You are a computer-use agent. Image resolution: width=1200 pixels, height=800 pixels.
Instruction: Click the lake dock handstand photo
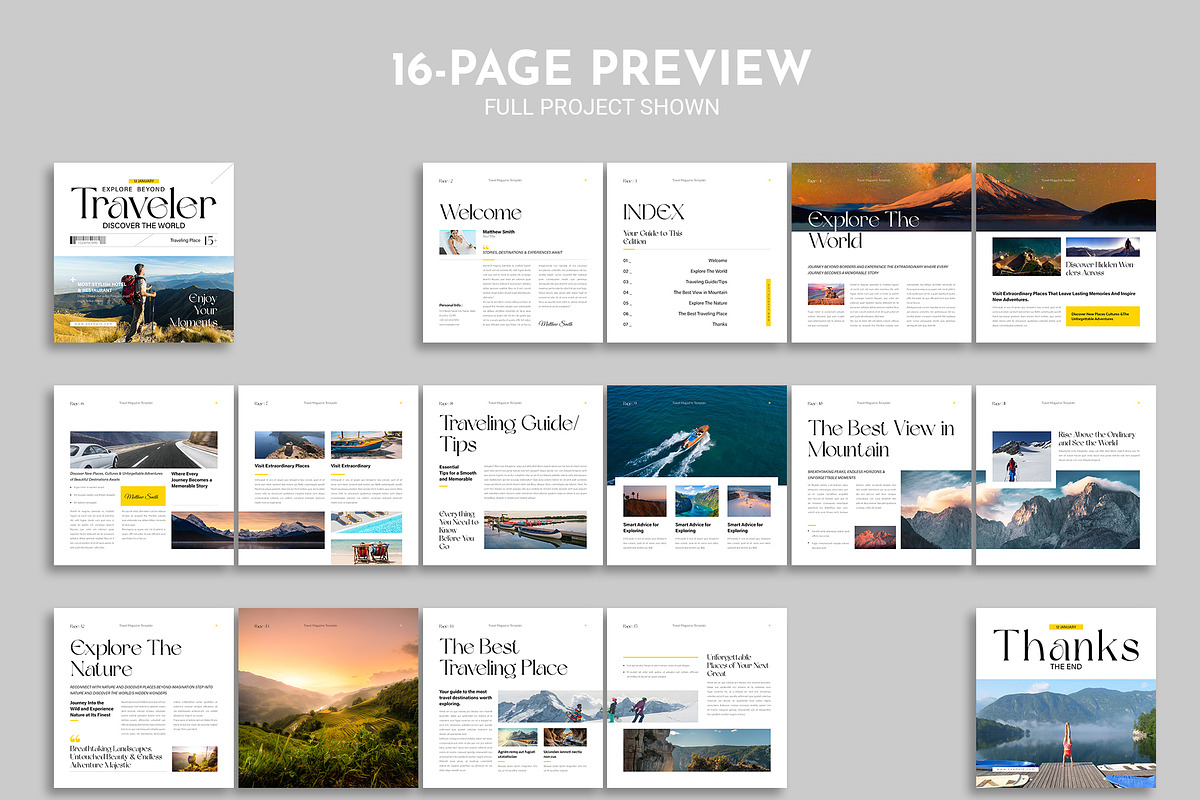pyautogui.click(x=1066, y=734)
